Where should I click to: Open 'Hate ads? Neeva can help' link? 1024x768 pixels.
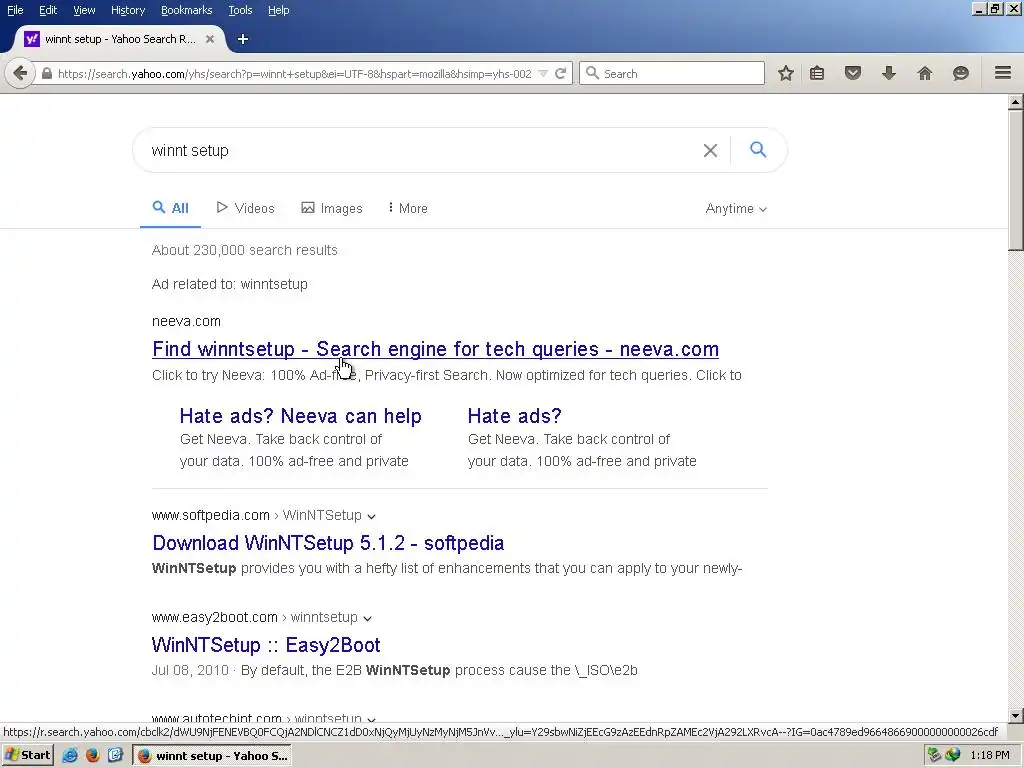(300, 416)
